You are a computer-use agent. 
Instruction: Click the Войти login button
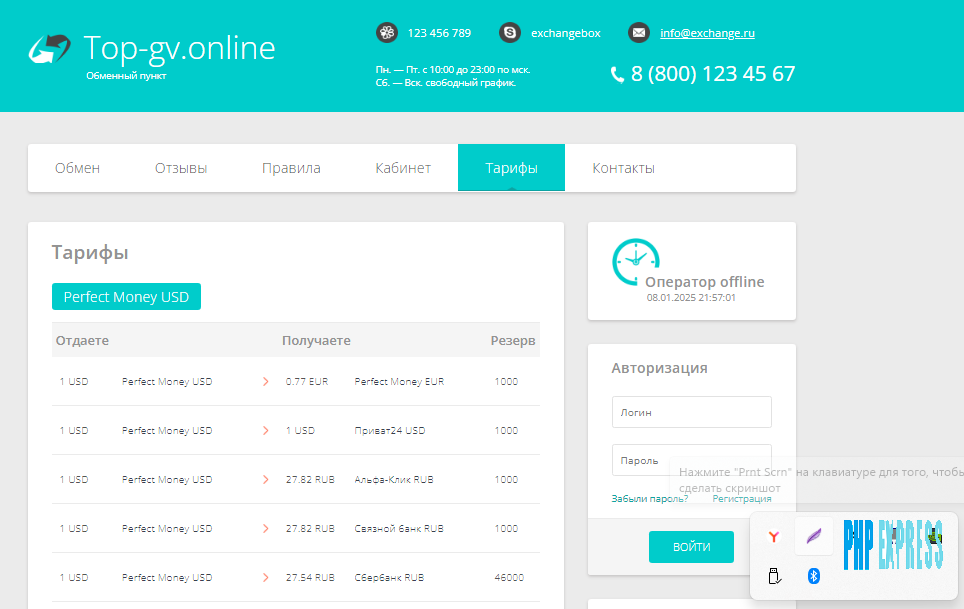(691, 547)
